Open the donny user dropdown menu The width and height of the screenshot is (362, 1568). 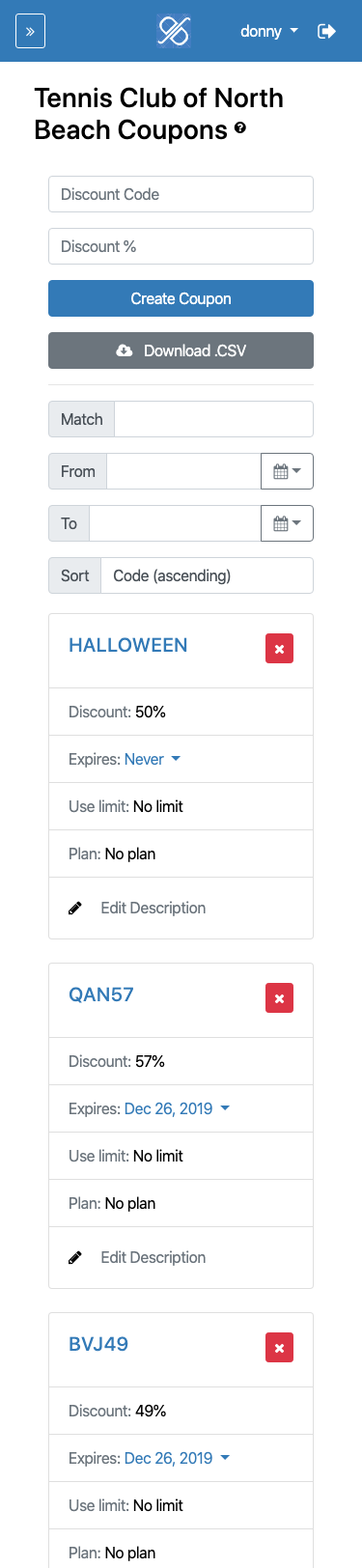point(269,31)
